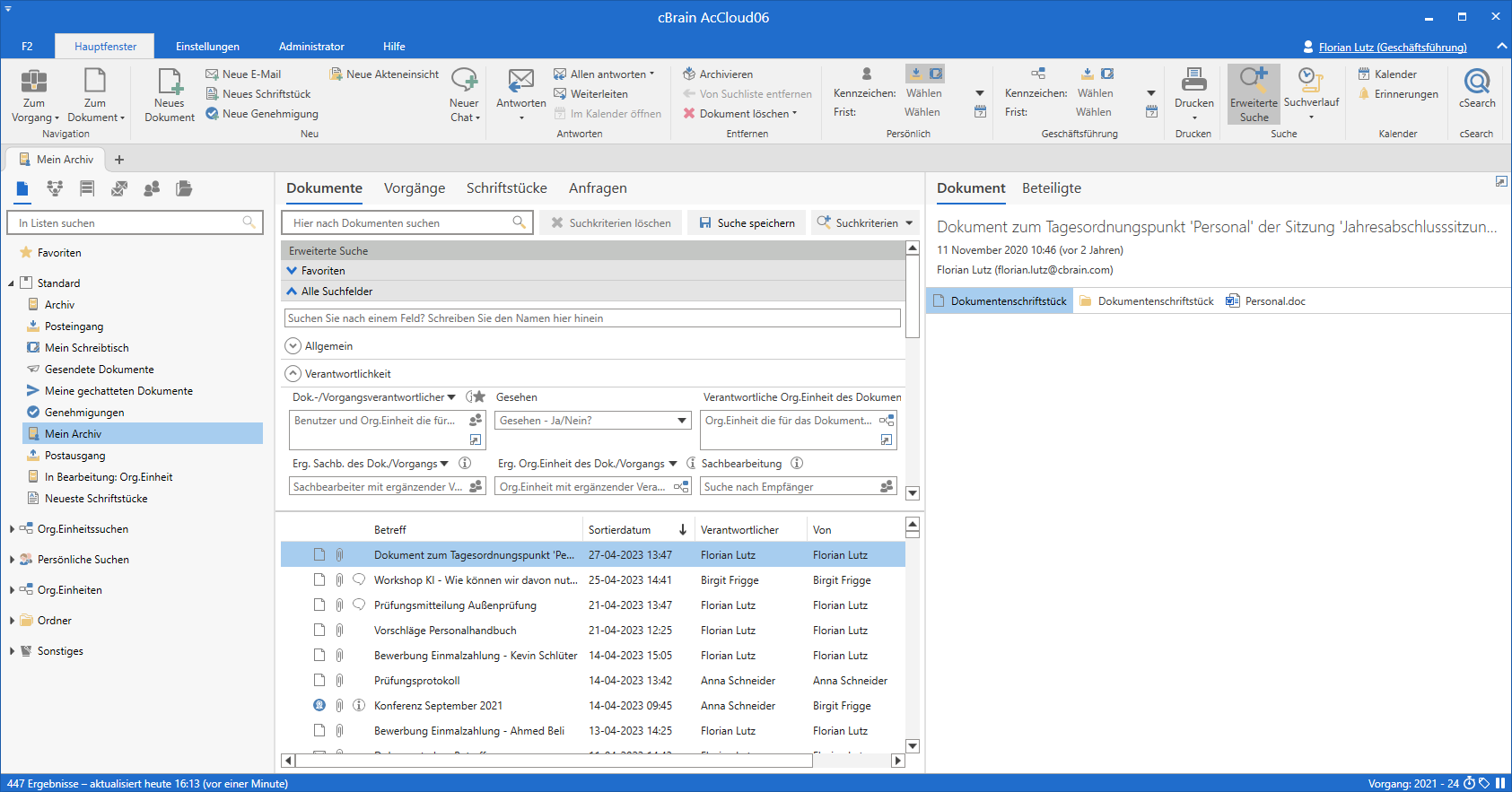Launch cSearch from the ribbon
The width and height of the screenshot is (1512, 792).
point(1477,89)
